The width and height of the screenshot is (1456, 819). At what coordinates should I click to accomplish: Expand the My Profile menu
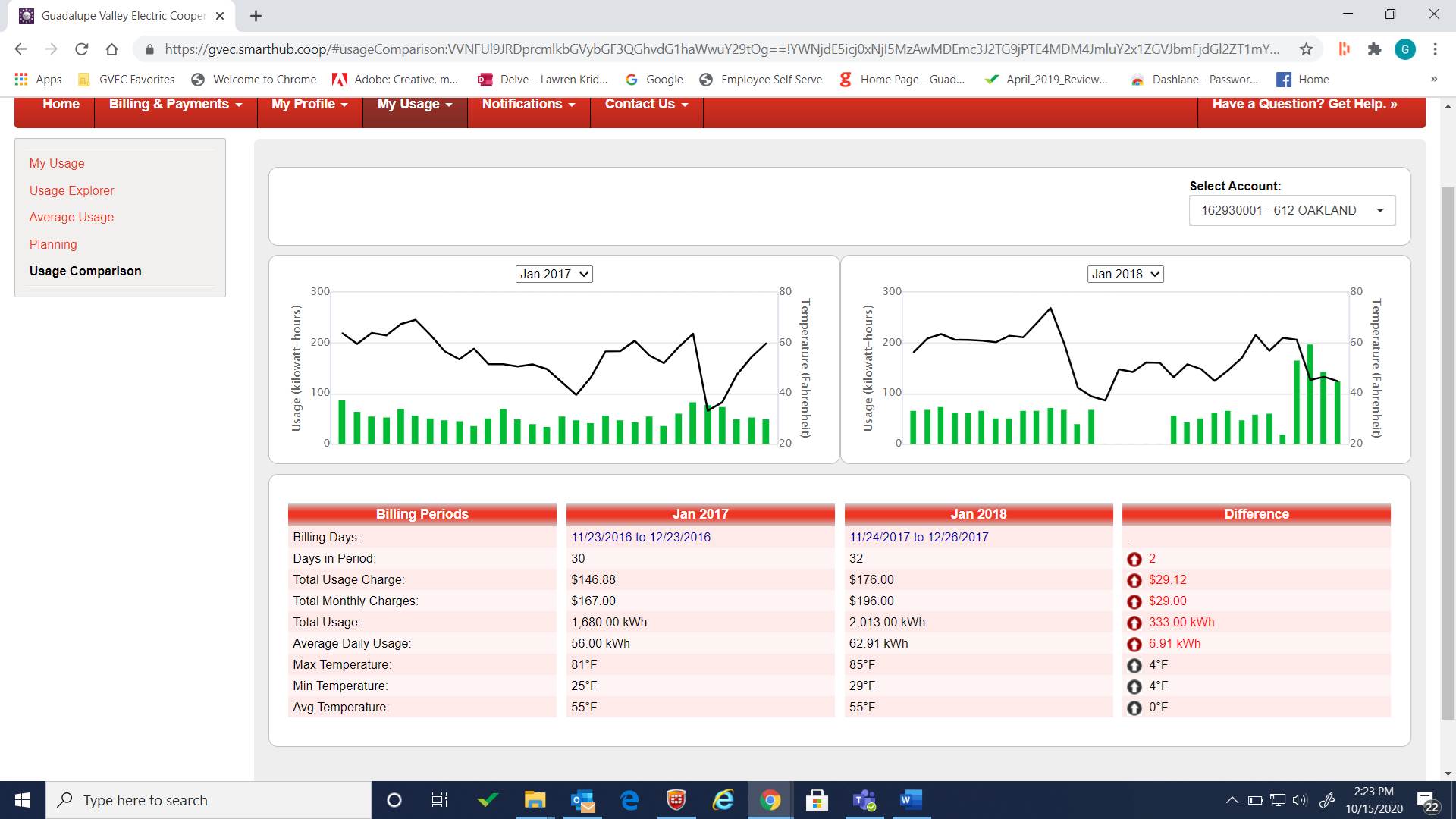click(309, 105)
